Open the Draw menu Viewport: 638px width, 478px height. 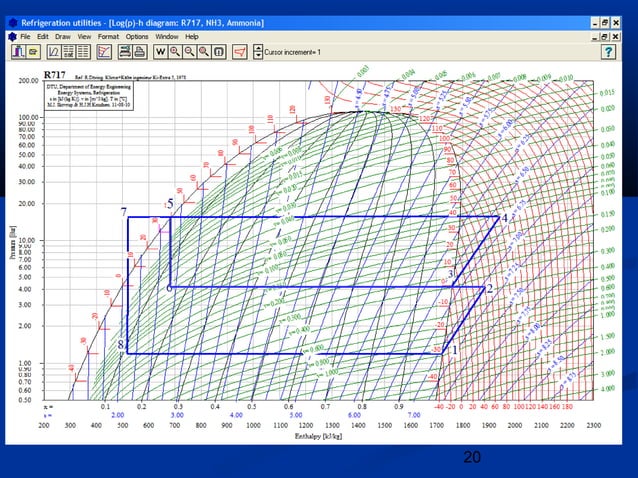click(63, 36)
